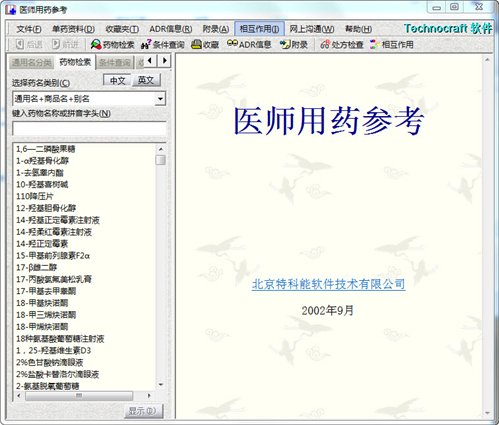Click drug list scroll-down arrow
This screenshot has height=425, width=499.
tap(161, 385)
